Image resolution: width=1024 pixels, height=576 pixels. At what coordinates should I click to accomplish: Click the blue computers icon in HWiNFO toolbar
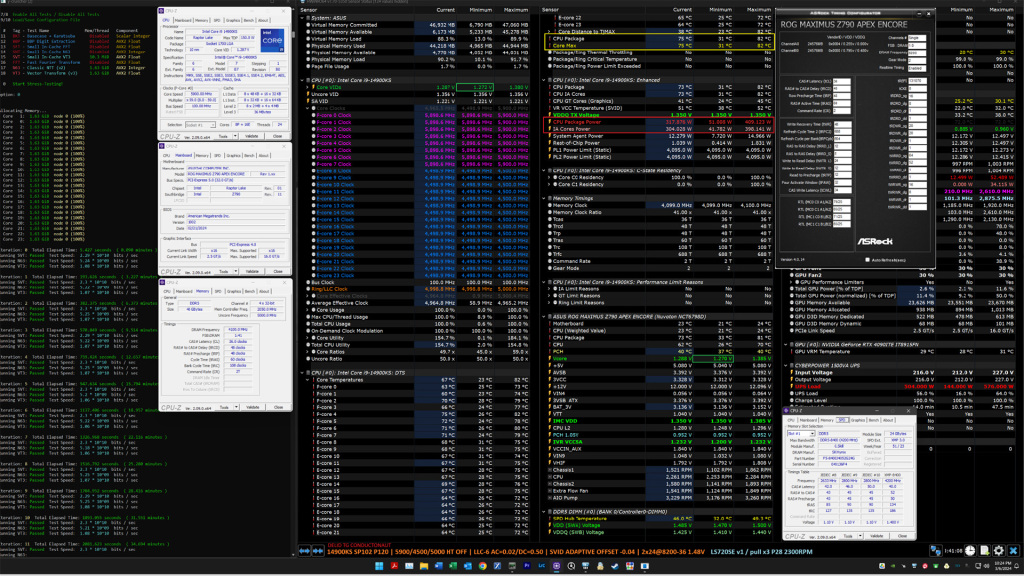coord(936,550)
